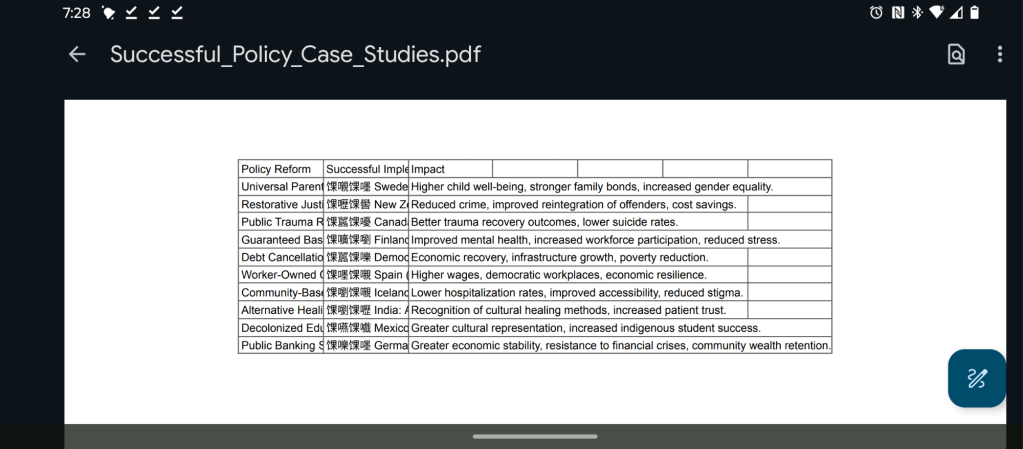The width and height of the screenshot is (1023, 449).
Task: Tap the Successful_Policy_Case_Studies.pdf title
Action: click(x=295, y=55)
